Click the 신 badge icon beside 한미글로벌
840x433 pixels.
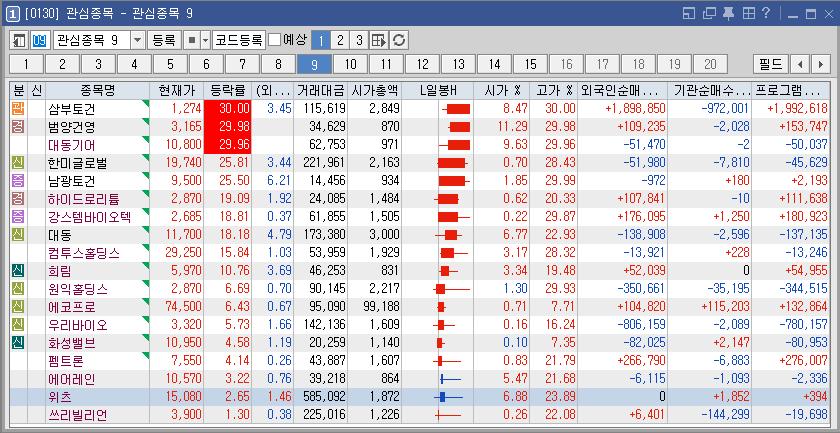(x=18, y=163)
